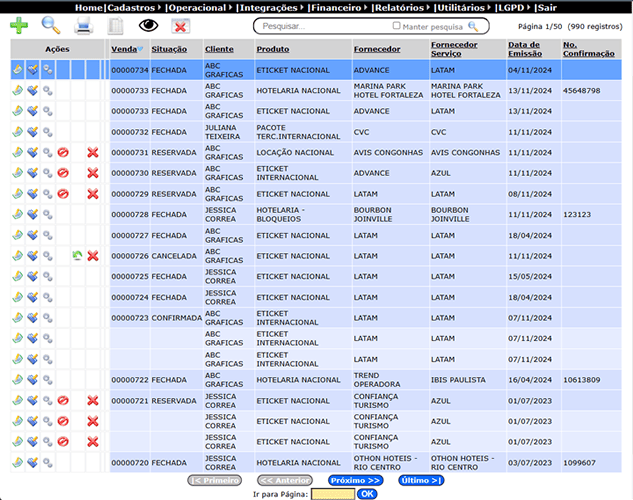
Task: Click the red X window icon in toolbar
Action: point(180,26)
